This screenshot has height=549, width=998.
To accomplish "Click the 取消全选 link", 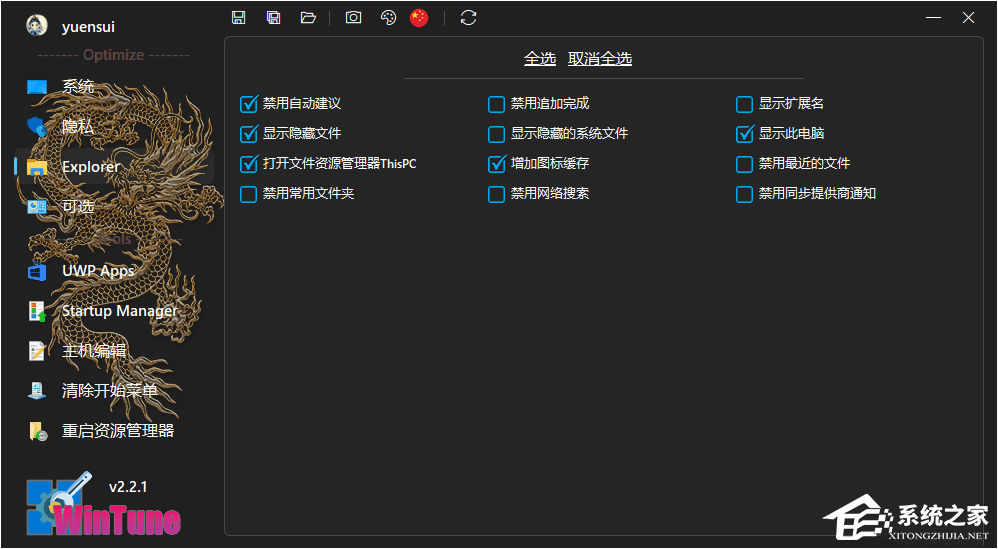I will pos(600,59).
